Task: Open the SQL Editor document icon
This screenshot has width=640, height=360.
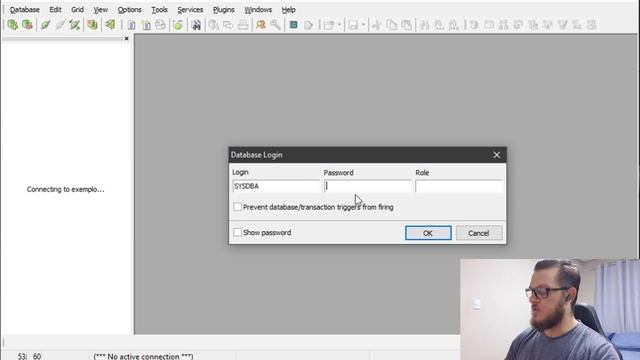Action: 131,25
